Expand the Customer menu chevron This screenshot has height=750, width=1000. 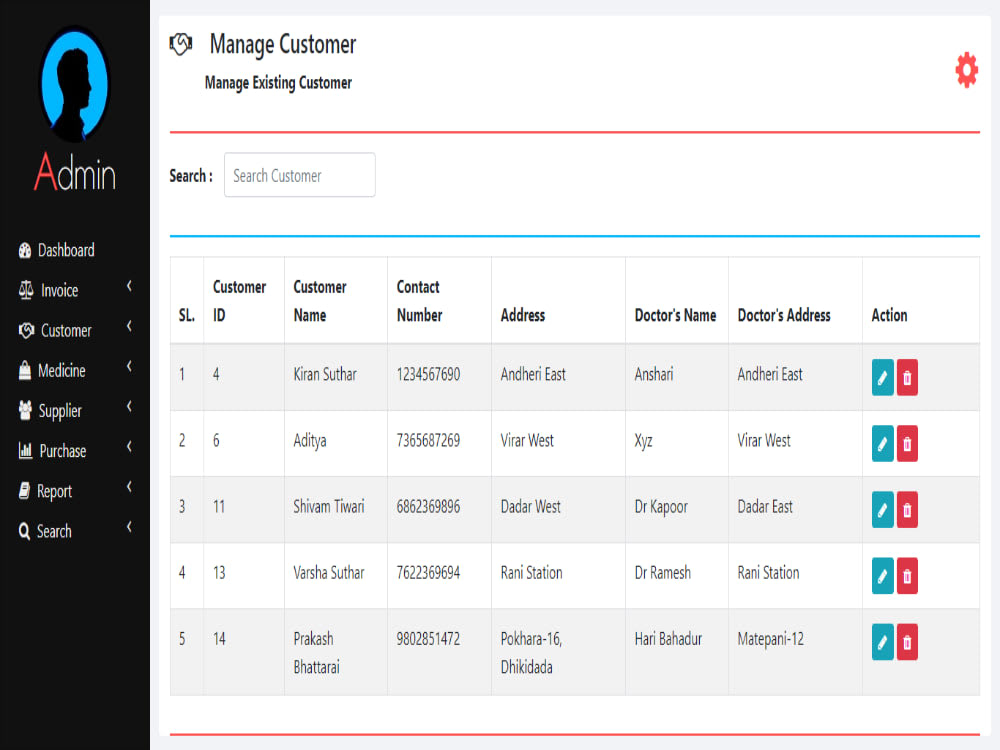tap(129, 326)
